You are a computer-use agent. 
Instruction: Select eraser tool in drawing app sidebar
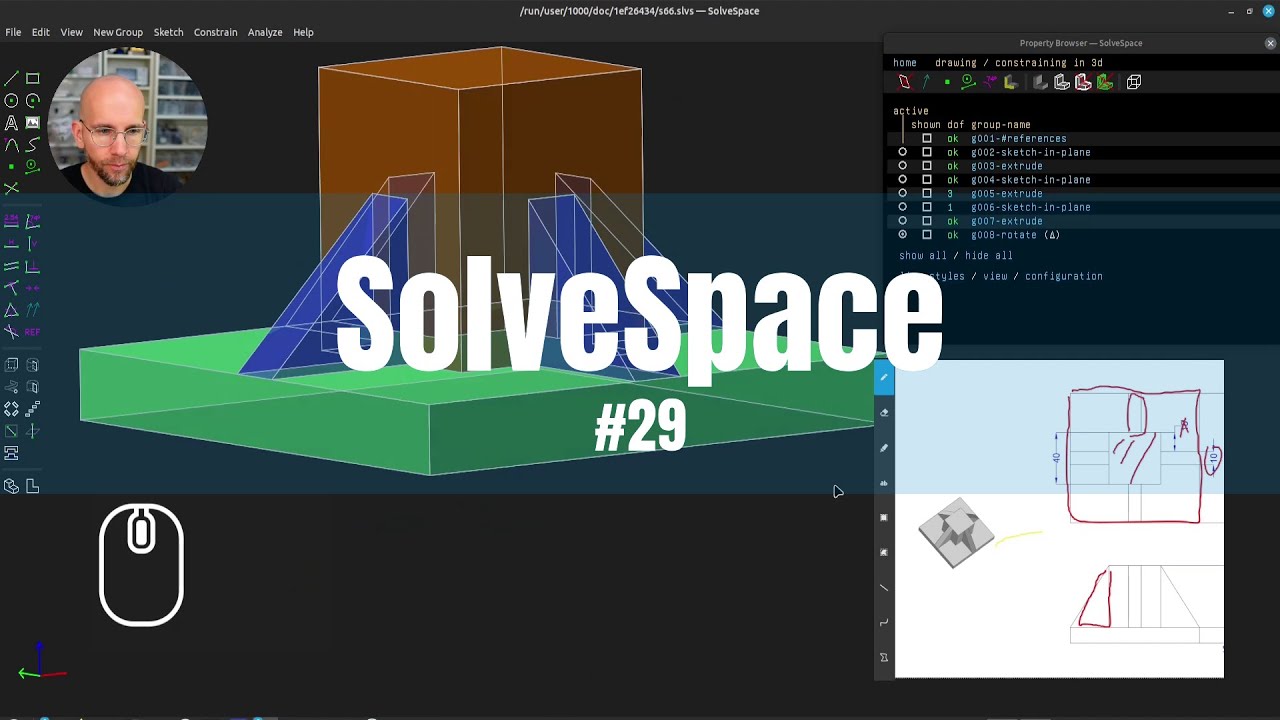[884, 412]
